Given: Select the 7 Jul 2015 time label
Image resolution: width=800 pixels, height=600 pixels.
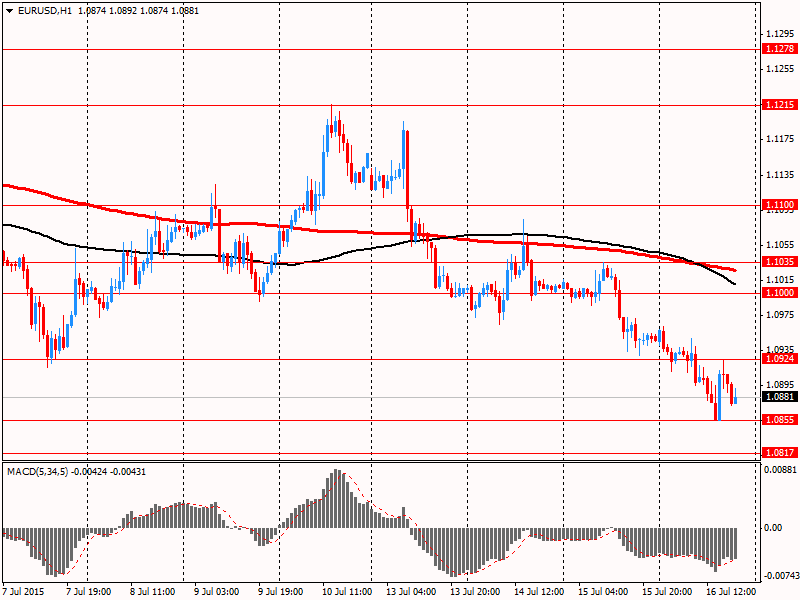Looking at the screenshot, I should click(23, 592).
